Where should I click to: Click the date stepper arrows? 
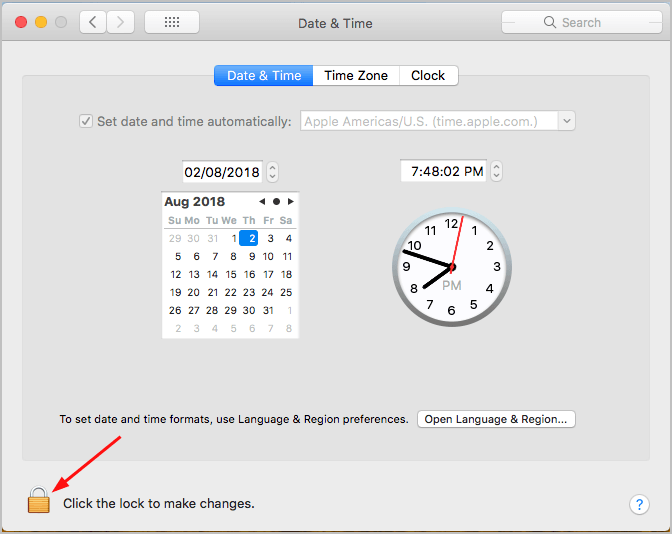pyautogui.click(x=272, y=172)
